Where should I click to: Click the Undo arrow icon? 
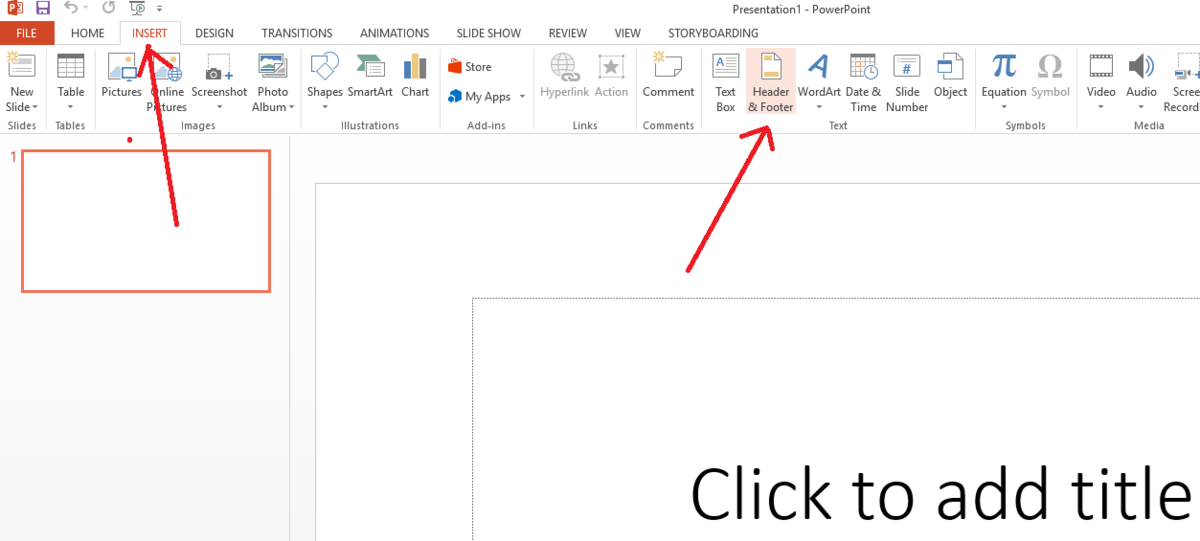click(71, 8)
